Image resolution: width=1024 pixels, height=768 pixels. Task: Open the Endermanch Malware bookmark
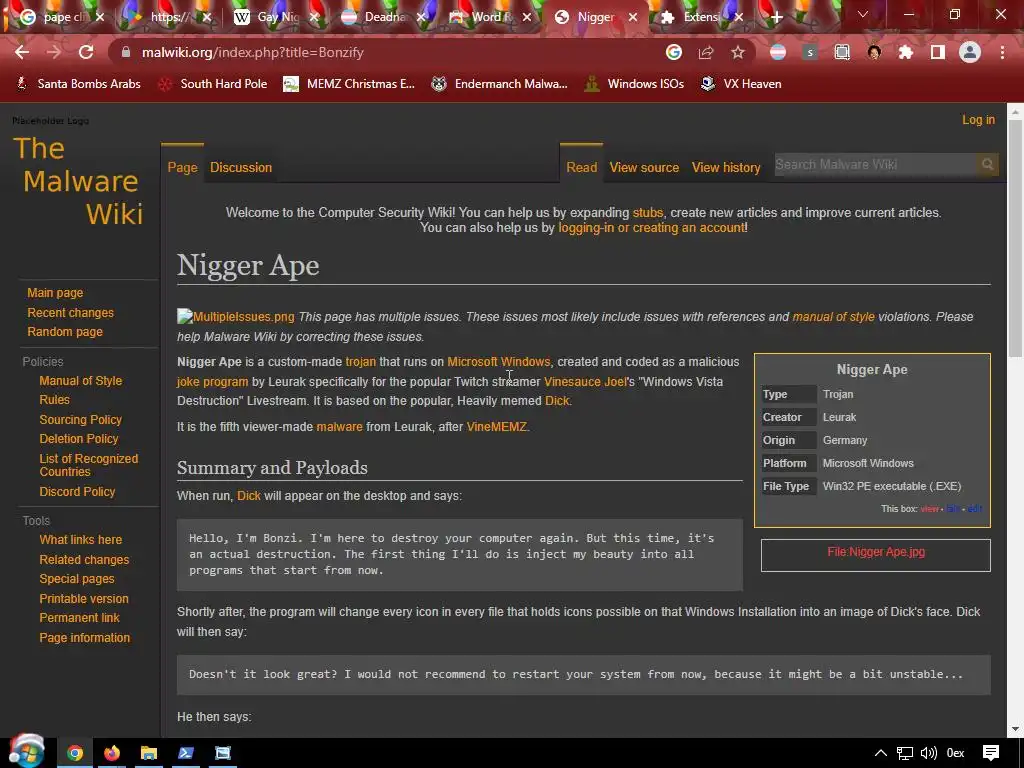(500, 84)
